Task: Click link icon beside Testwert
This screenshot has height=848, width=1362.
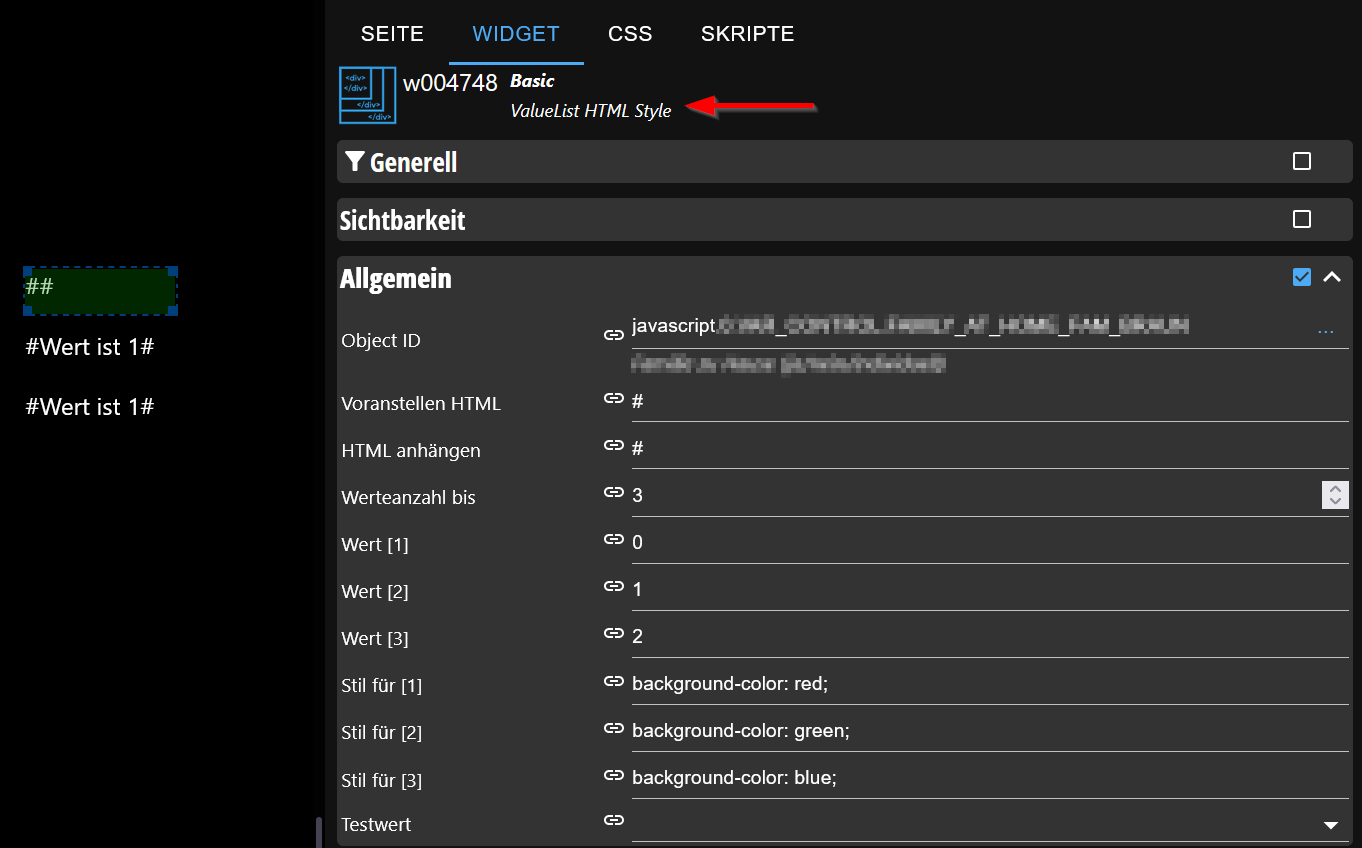Action: [x=614, y=820]
